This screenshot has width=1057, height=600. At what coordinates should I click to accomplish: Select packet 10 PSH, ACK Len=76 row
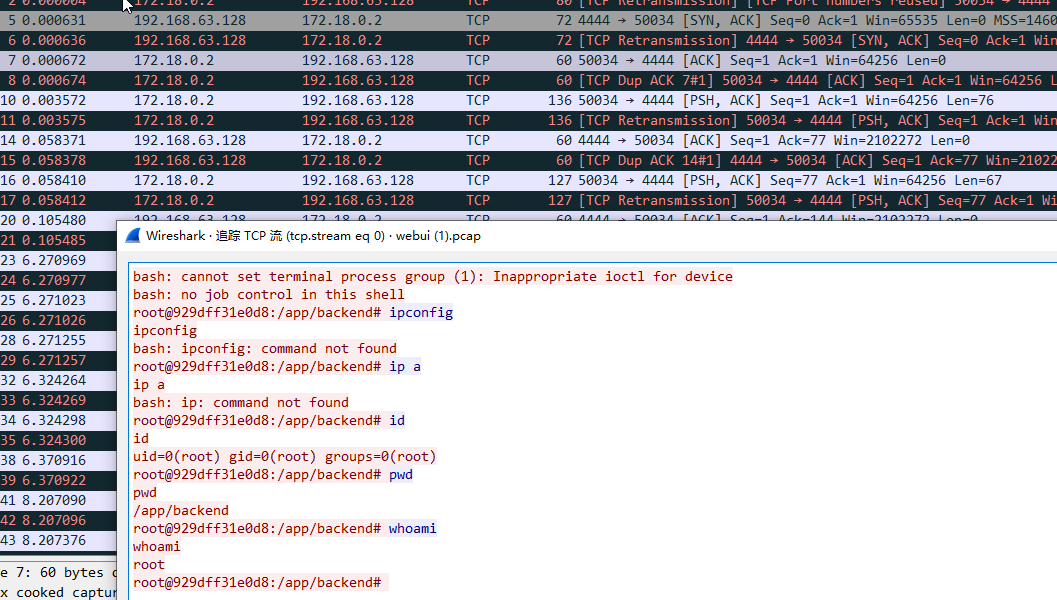[x=528, y=100]
